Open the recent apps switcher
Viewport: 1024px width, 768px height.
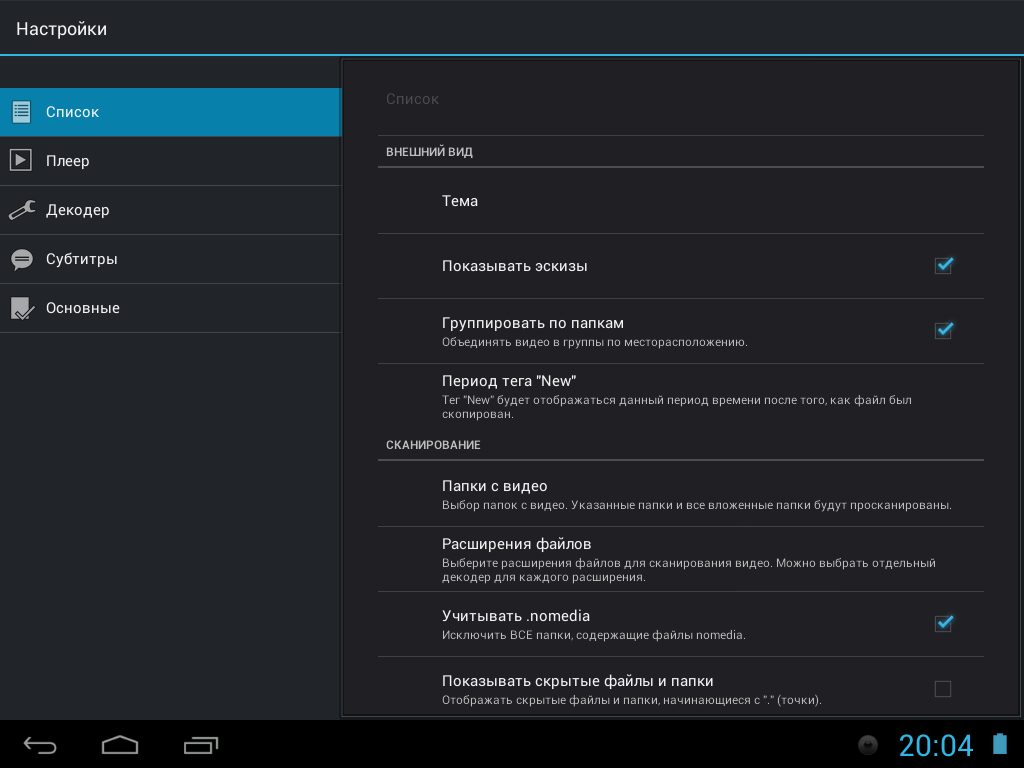200,745
